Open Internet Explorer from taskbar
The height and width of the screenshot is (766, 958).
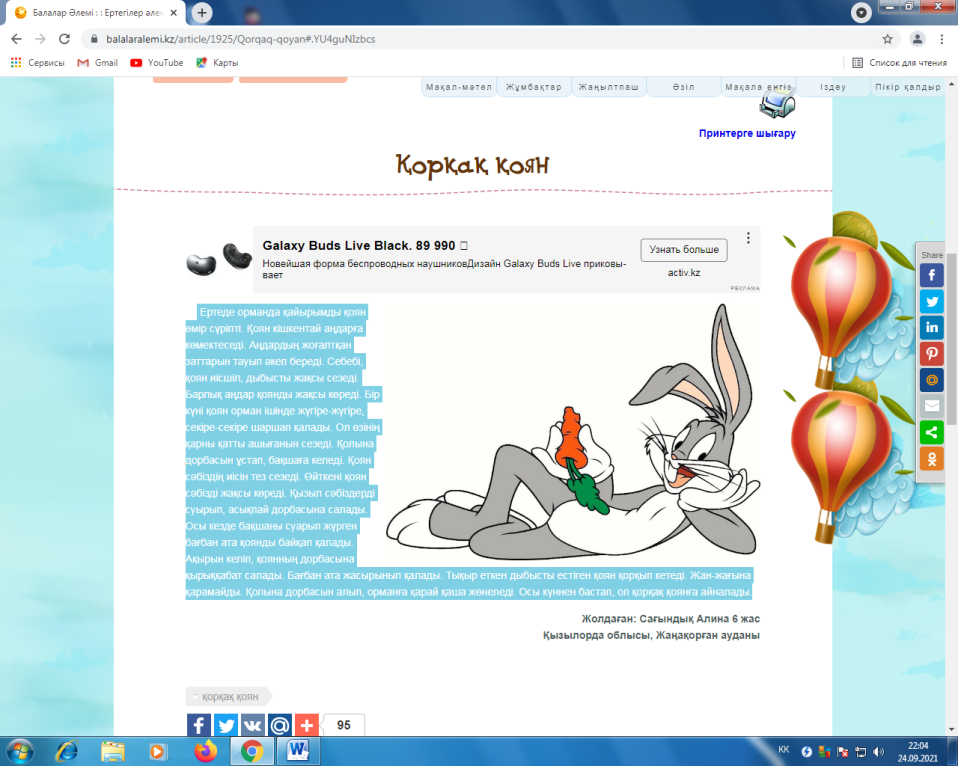[67, 751]
